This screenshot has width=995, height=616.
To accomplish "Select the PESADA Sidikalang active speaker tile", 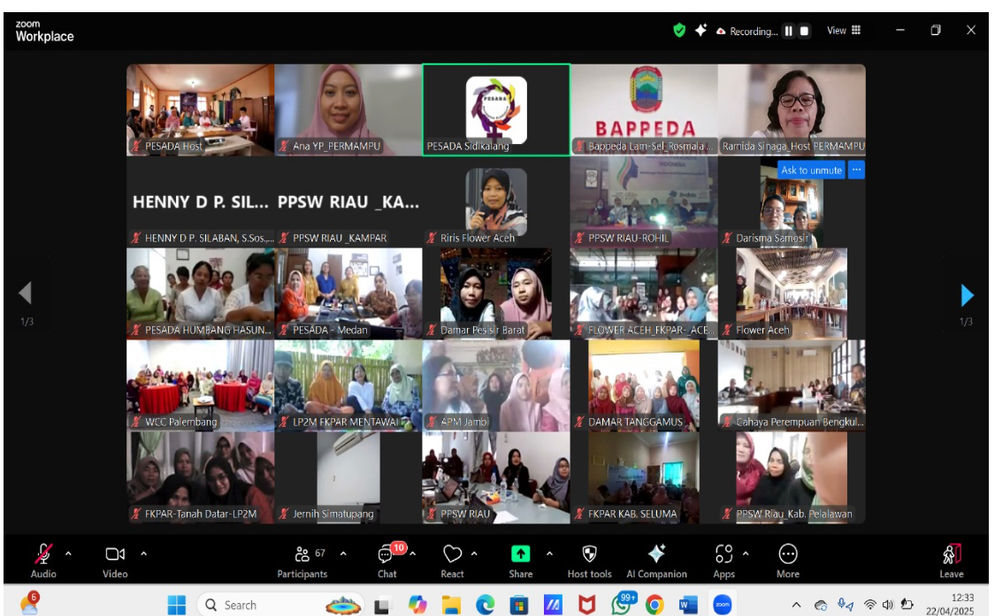I will click(x=496, y=110).
